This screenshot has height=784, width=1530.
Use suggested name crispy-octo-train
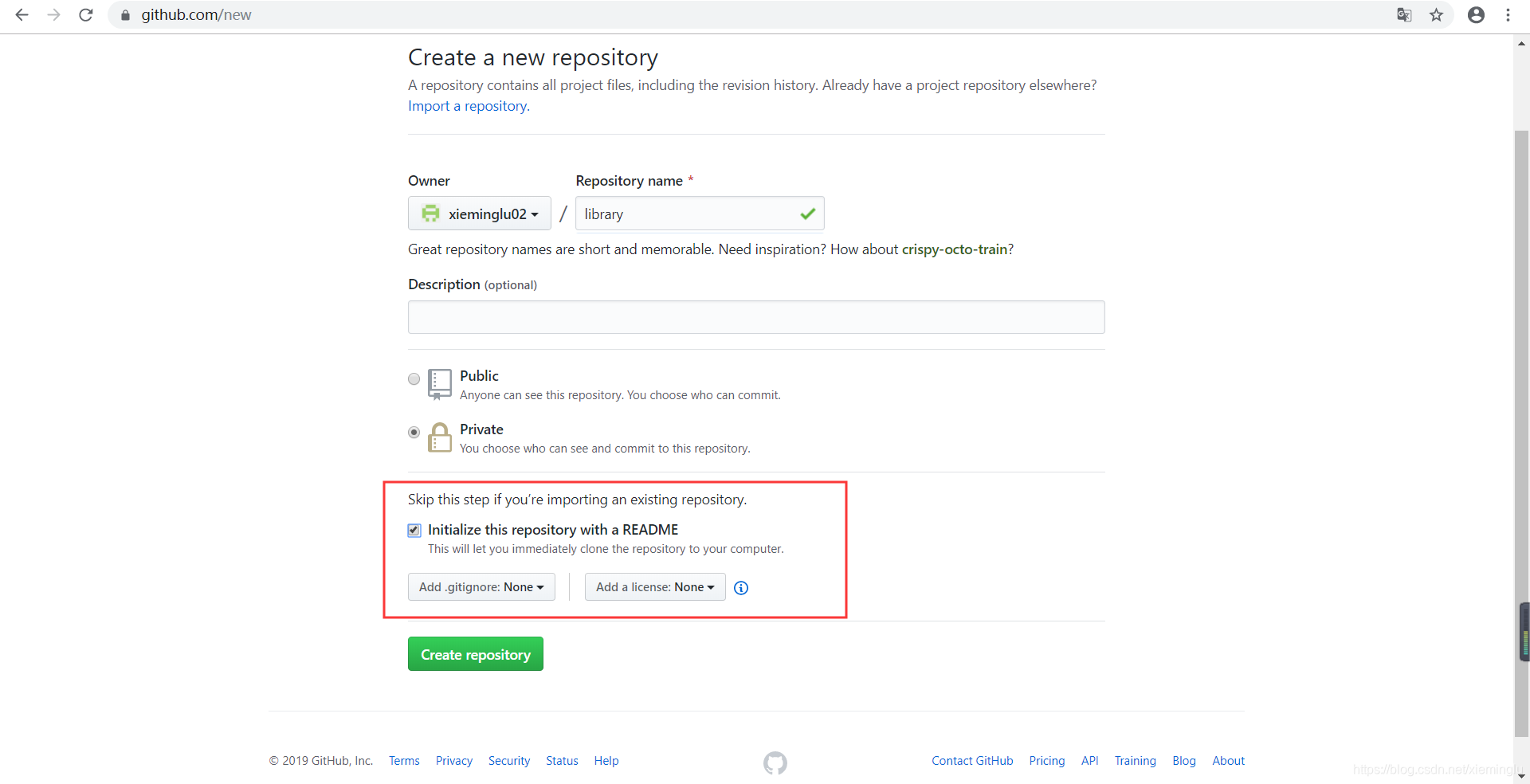[x=955, y=249]
